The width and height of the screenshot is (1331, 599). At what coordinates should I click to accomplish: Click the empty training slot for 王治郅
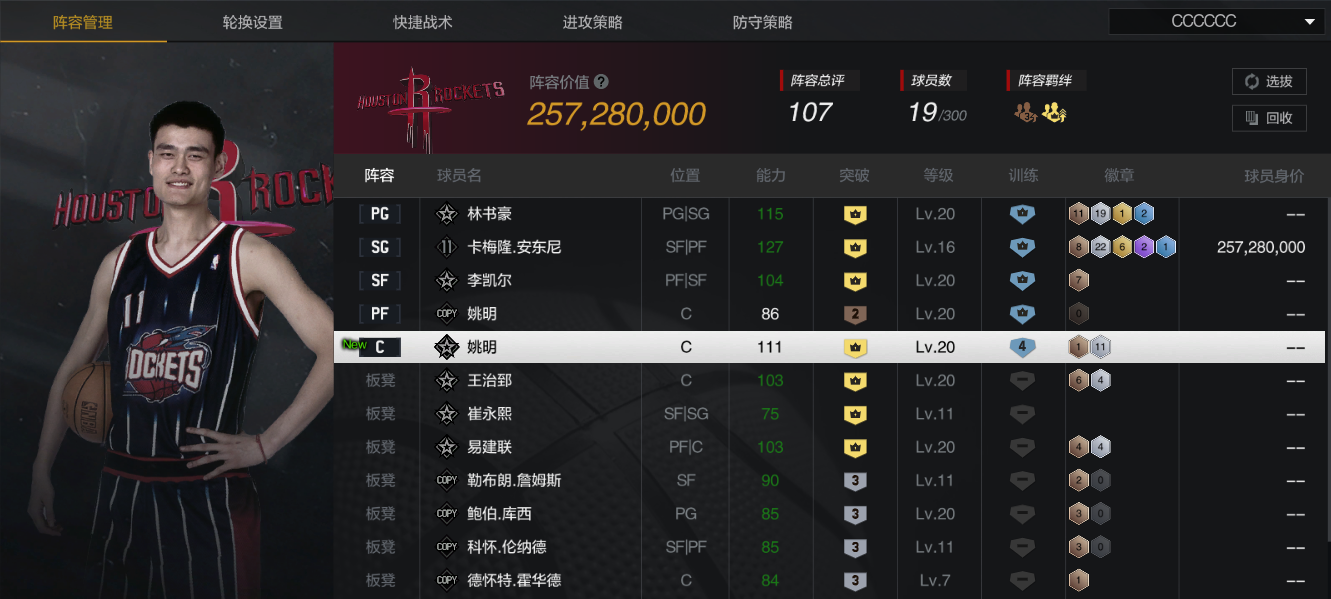click(x=1022, y=381)
